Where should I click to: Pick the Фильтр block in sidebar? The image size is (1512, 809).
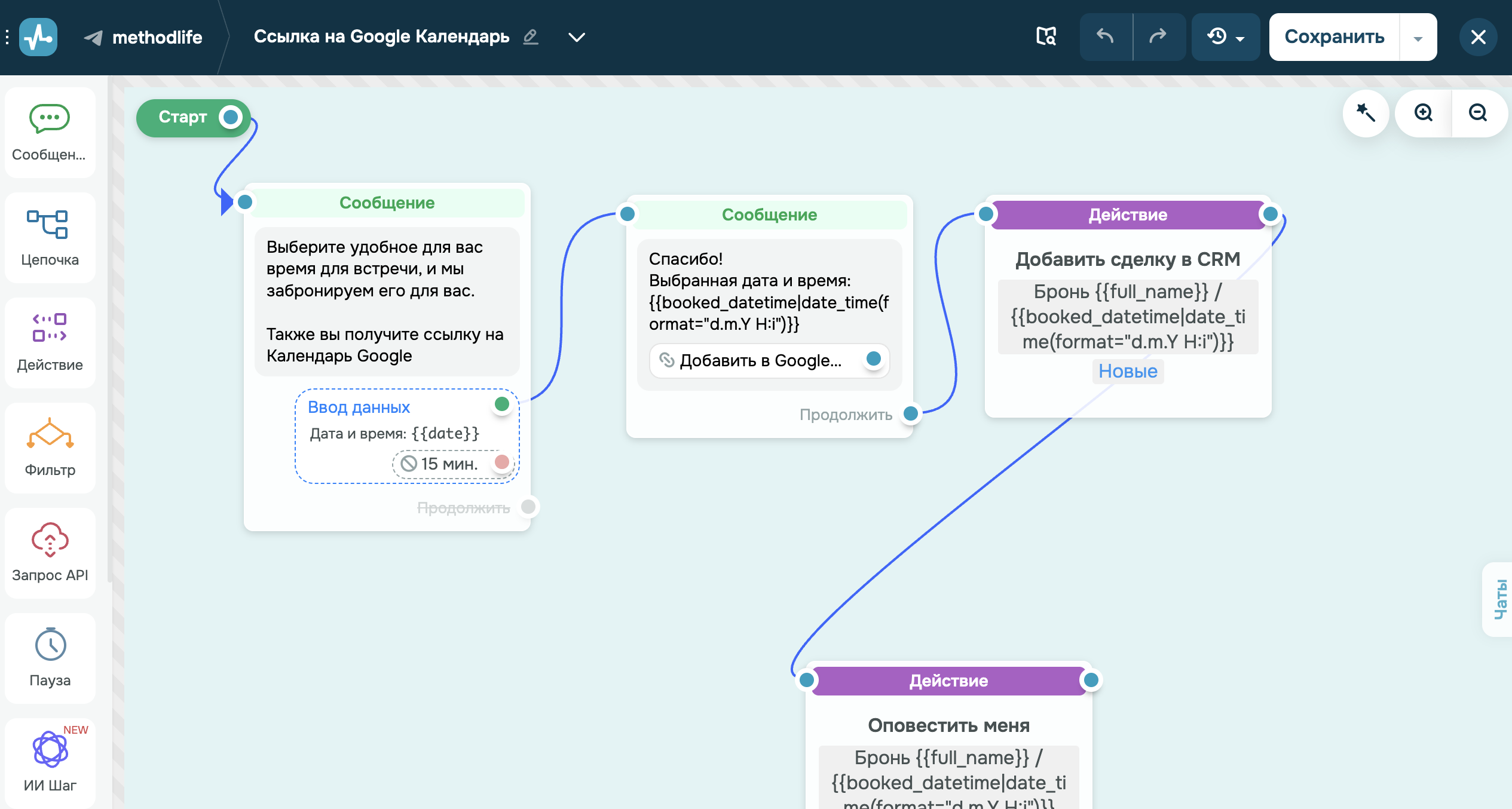pyautogui.click(x=50, y=448)
